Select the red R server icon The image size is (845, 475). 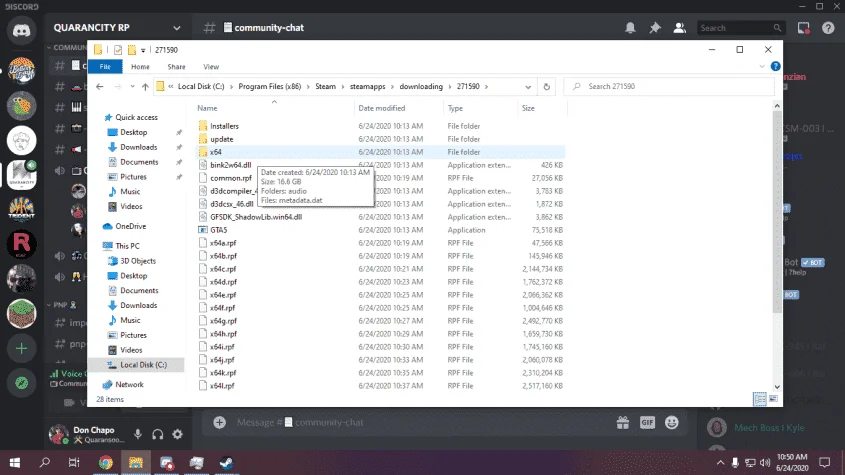tap(22, 244)
